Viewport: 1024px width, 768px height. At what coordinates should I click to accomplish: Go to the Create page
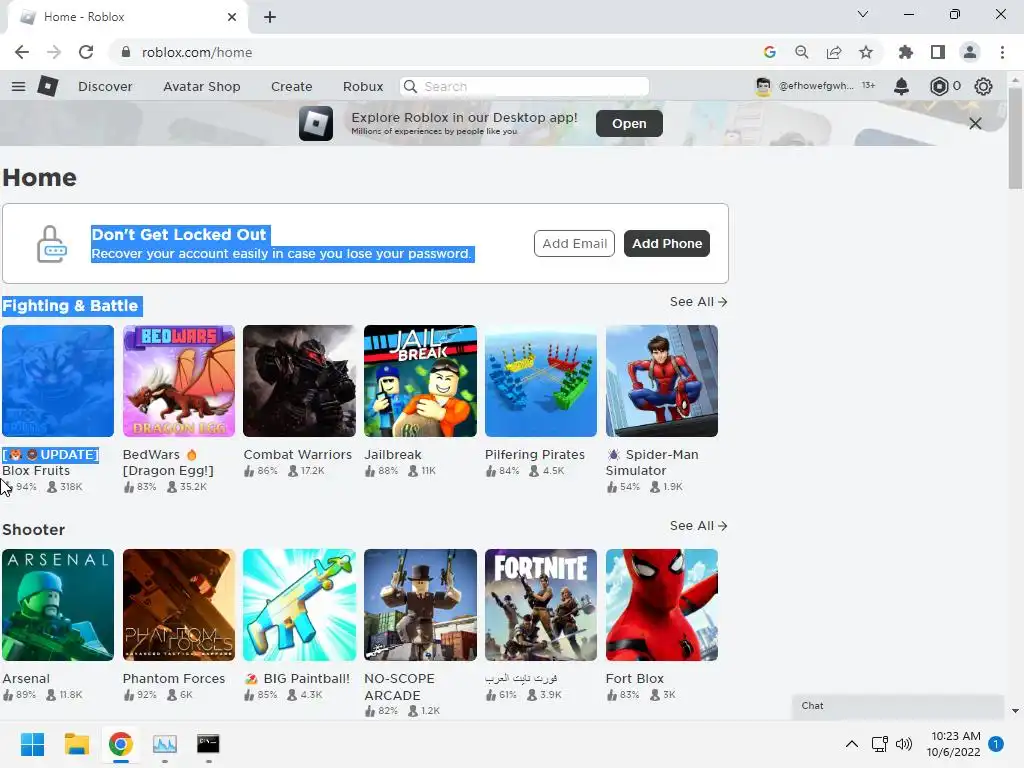[x=291, y=86]
